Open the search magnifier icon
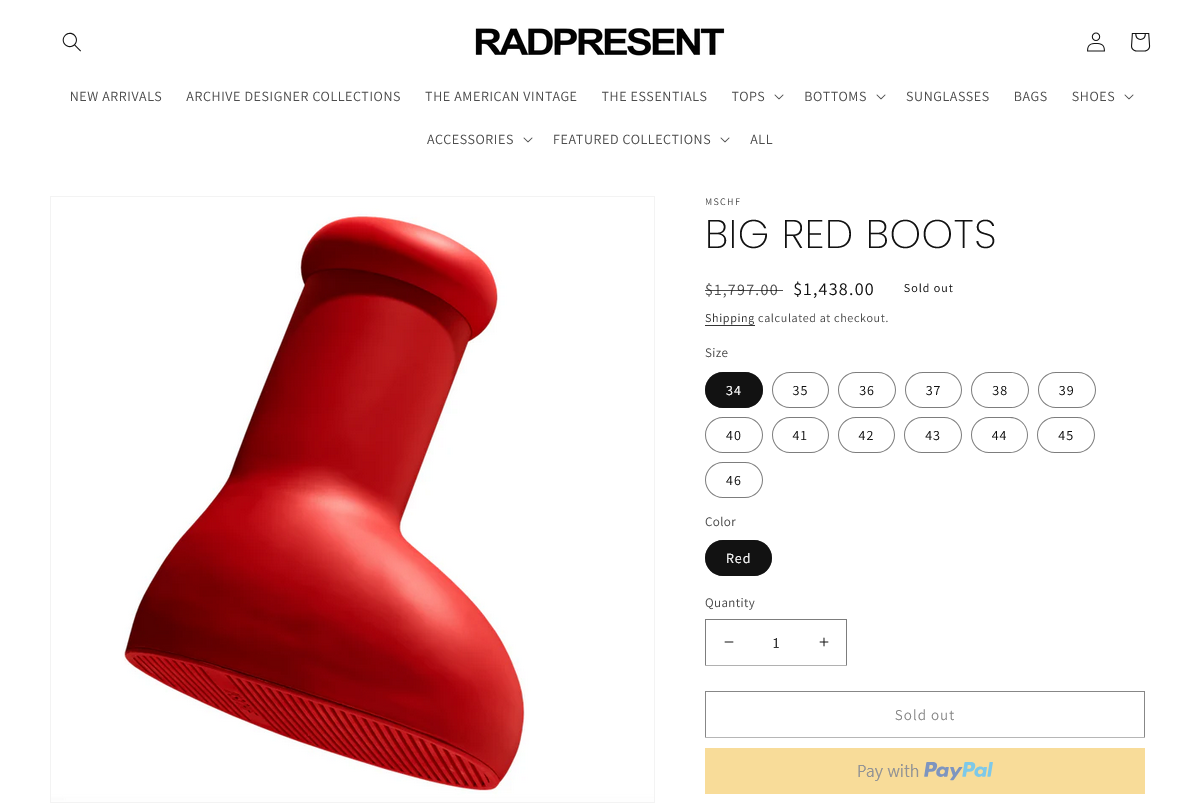The height and width of the screenshot is (805, 1200). (x=71, y=42)
